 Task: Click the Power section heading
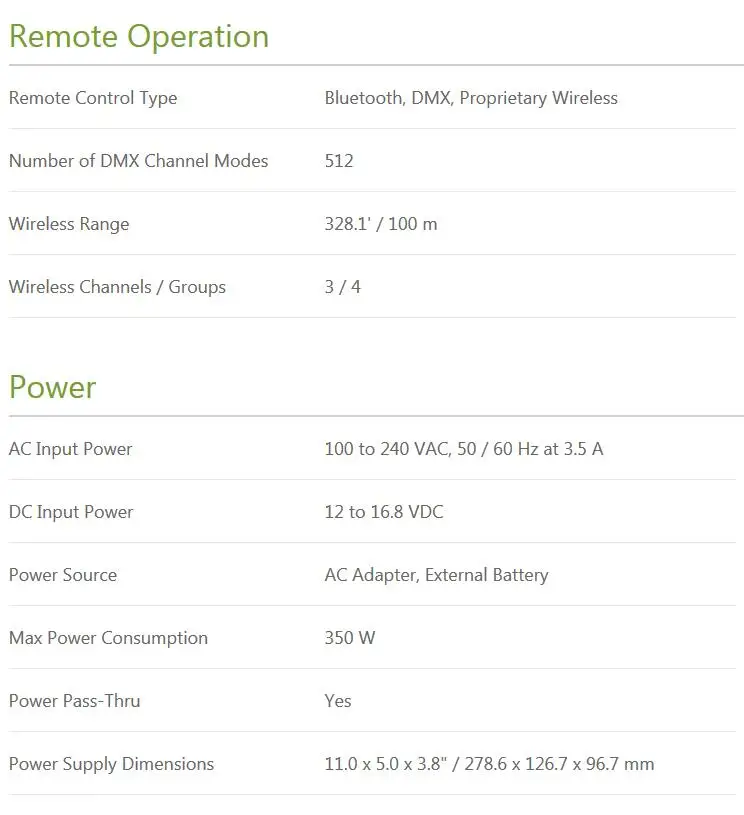coord(53,387)
